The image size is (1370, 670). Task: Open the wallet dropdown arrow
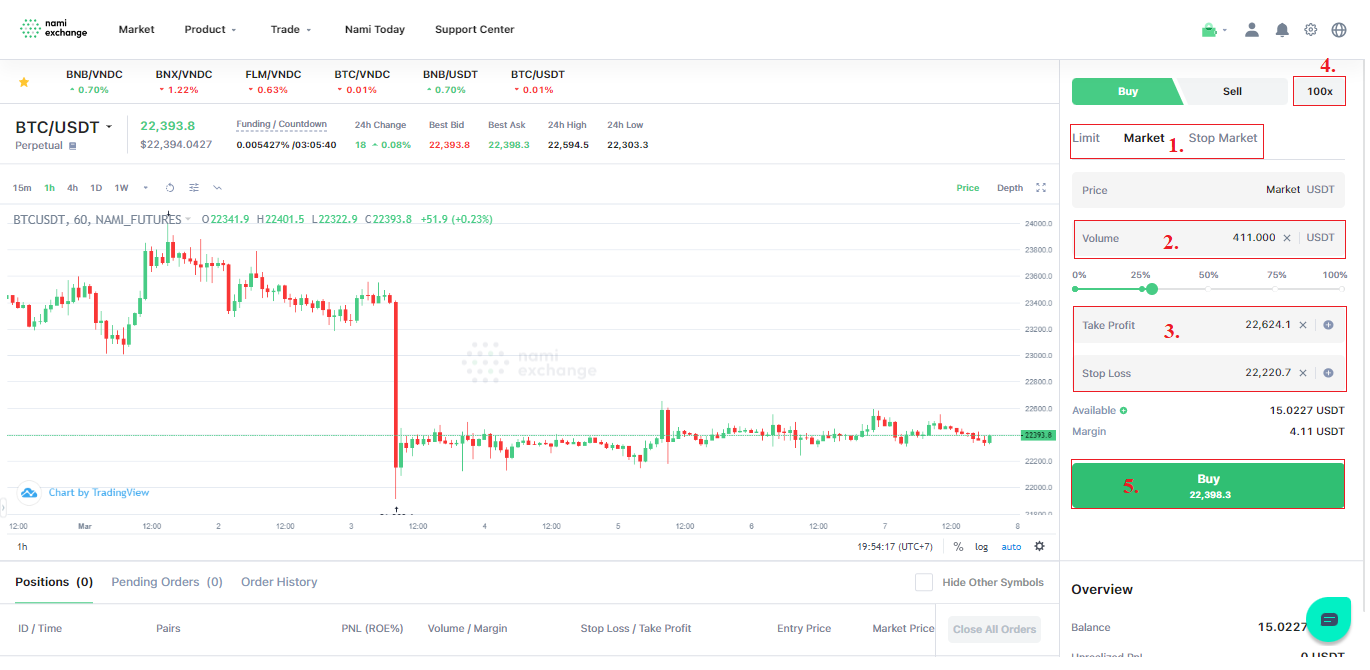point(1224,31)
